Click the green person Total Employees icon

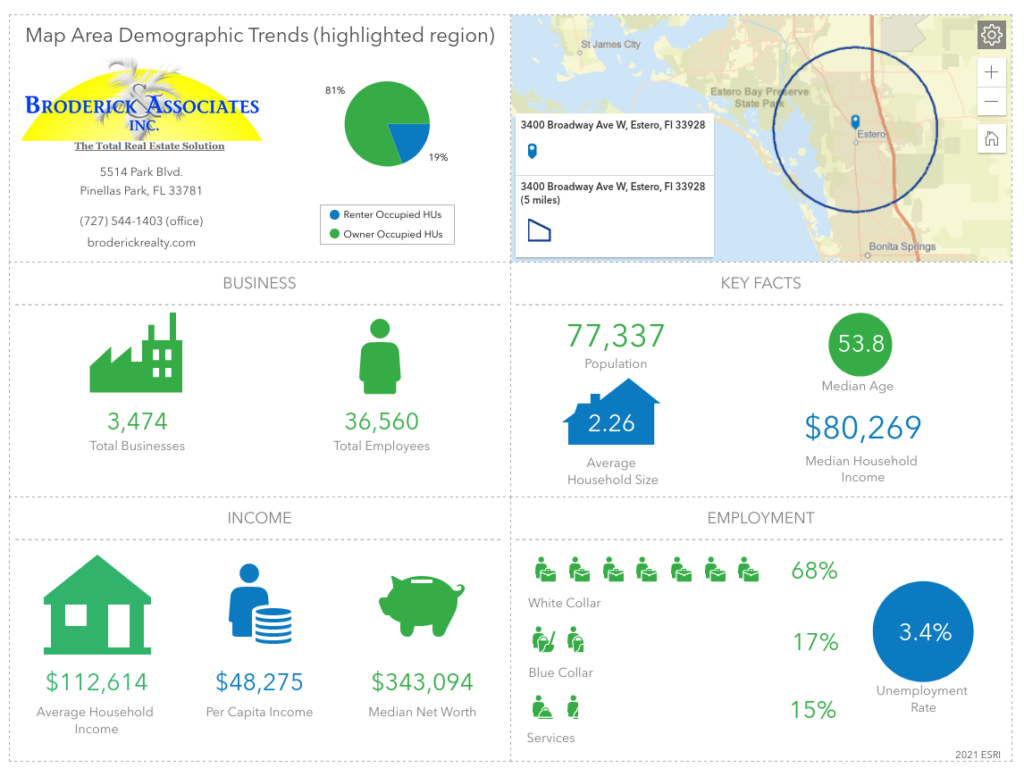380,356
